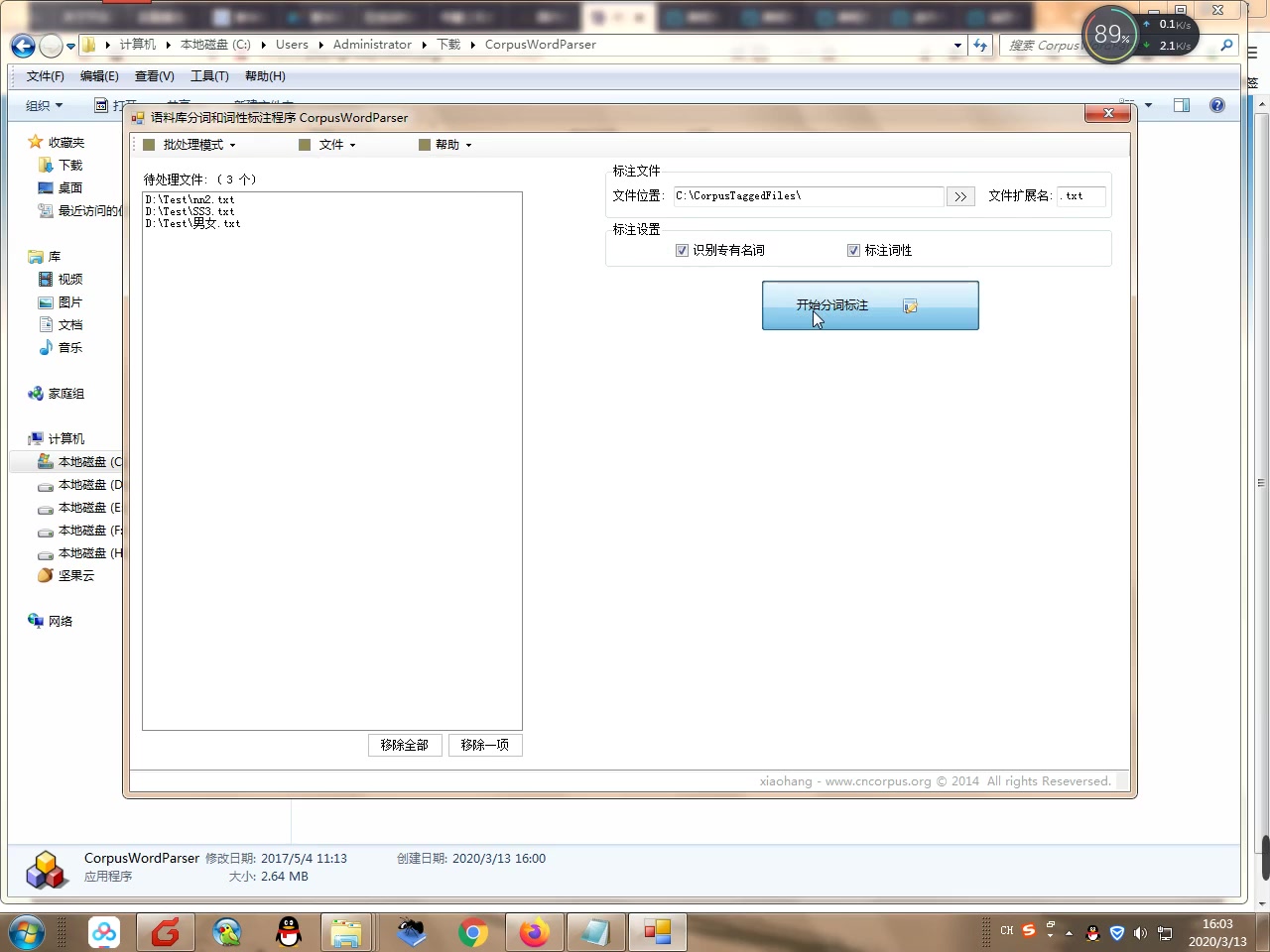Image resolution: width=1270 pixels, height=952 pixels.
Task: Click the 移除全部 button
Action: [405, 745]
